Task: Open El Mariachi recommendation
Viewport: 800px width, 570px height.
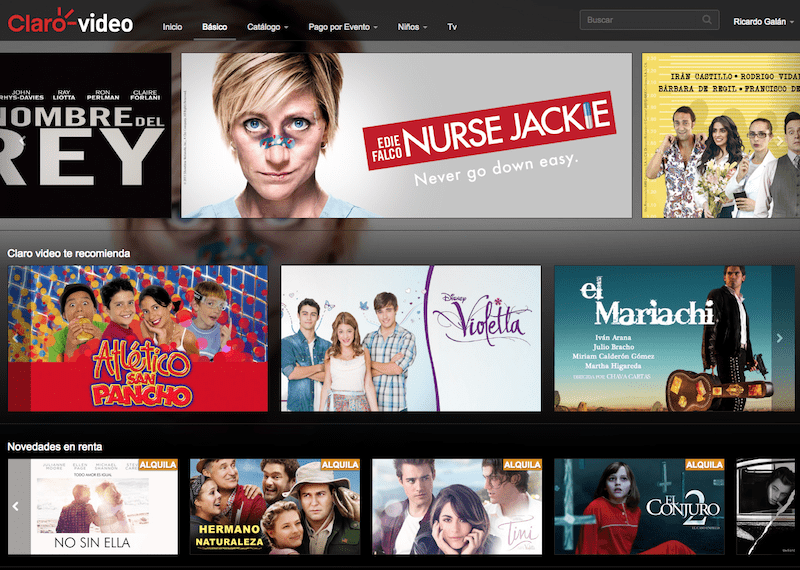Action: pyautogui.click(x=674, y=338)
